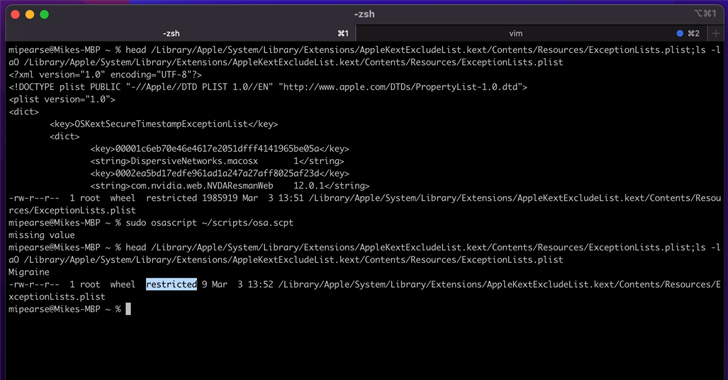Image resolution: width=728 pixels, height=380 pixels.
Task: Click the OSKextSecureTimestampExceptionList key text
Action: point(161,124)
